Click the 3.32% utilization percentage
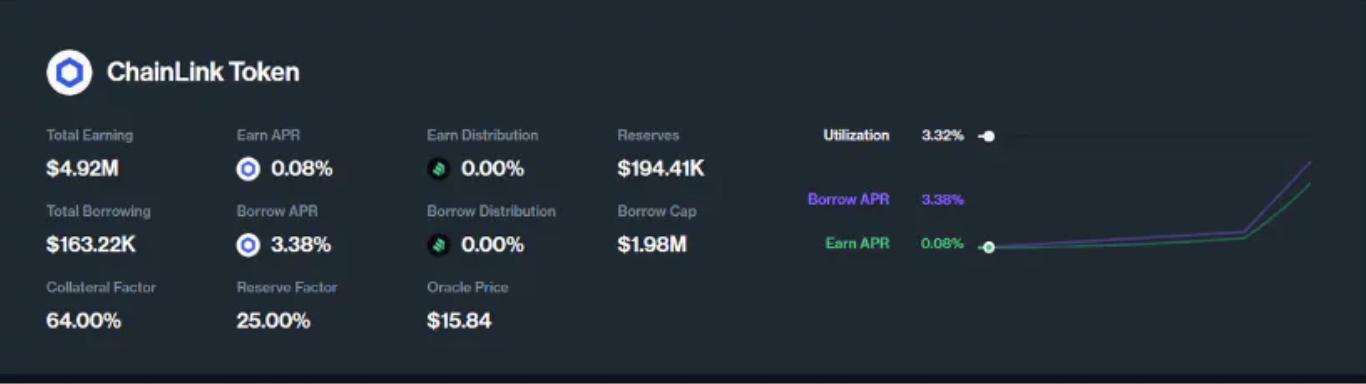The image size is (1366, 384). click(x=942, y=135)
